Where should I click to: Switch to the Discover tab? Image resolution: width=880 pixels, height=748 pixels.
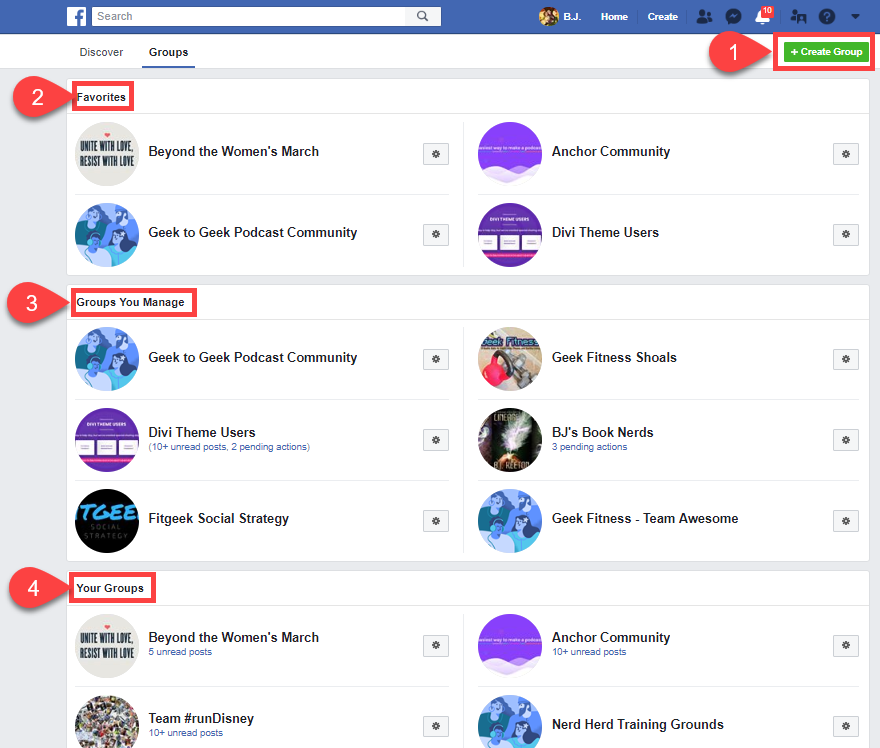101,51
